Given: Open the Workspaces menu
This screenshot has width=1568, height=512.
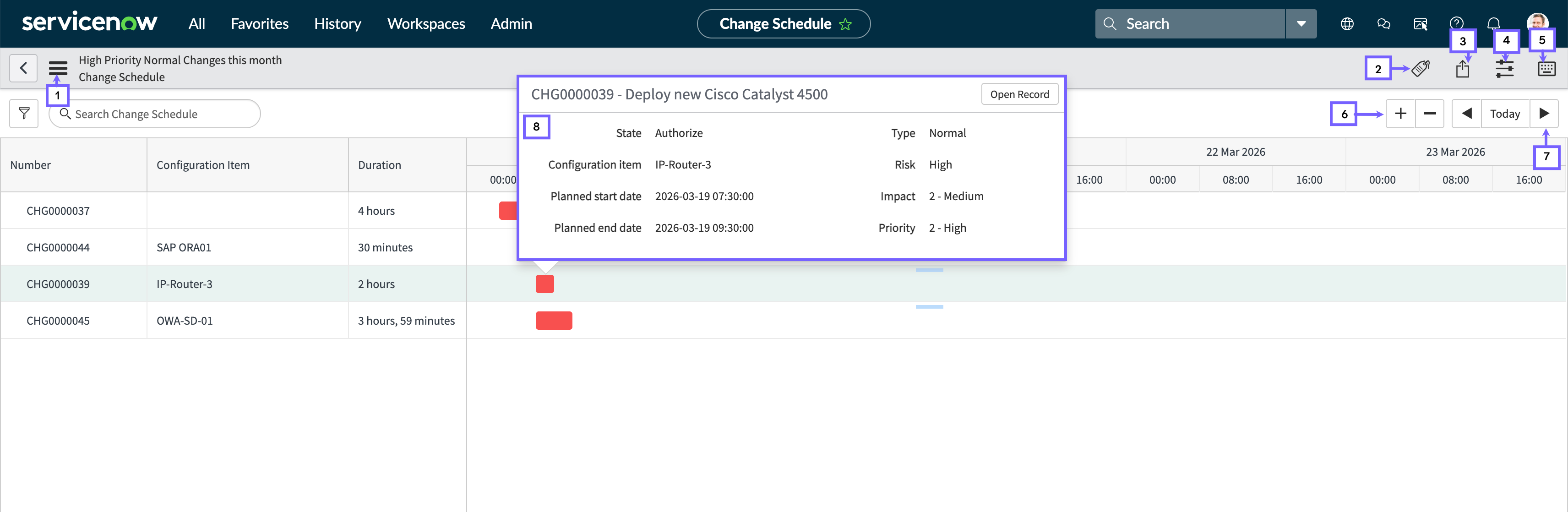Looking at the screenshot, I should tap(426, 24).
